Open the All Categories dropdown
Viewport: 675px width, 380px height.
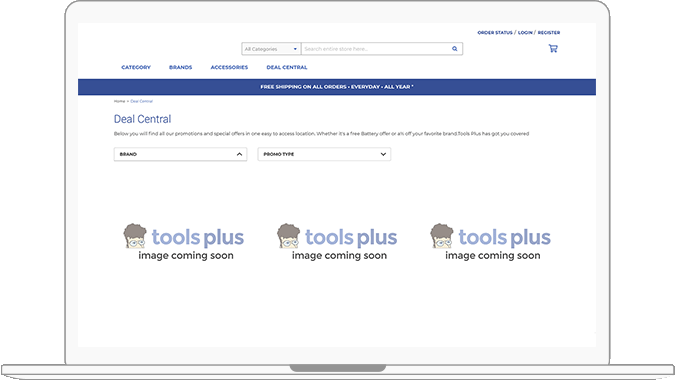coord(271,49)
